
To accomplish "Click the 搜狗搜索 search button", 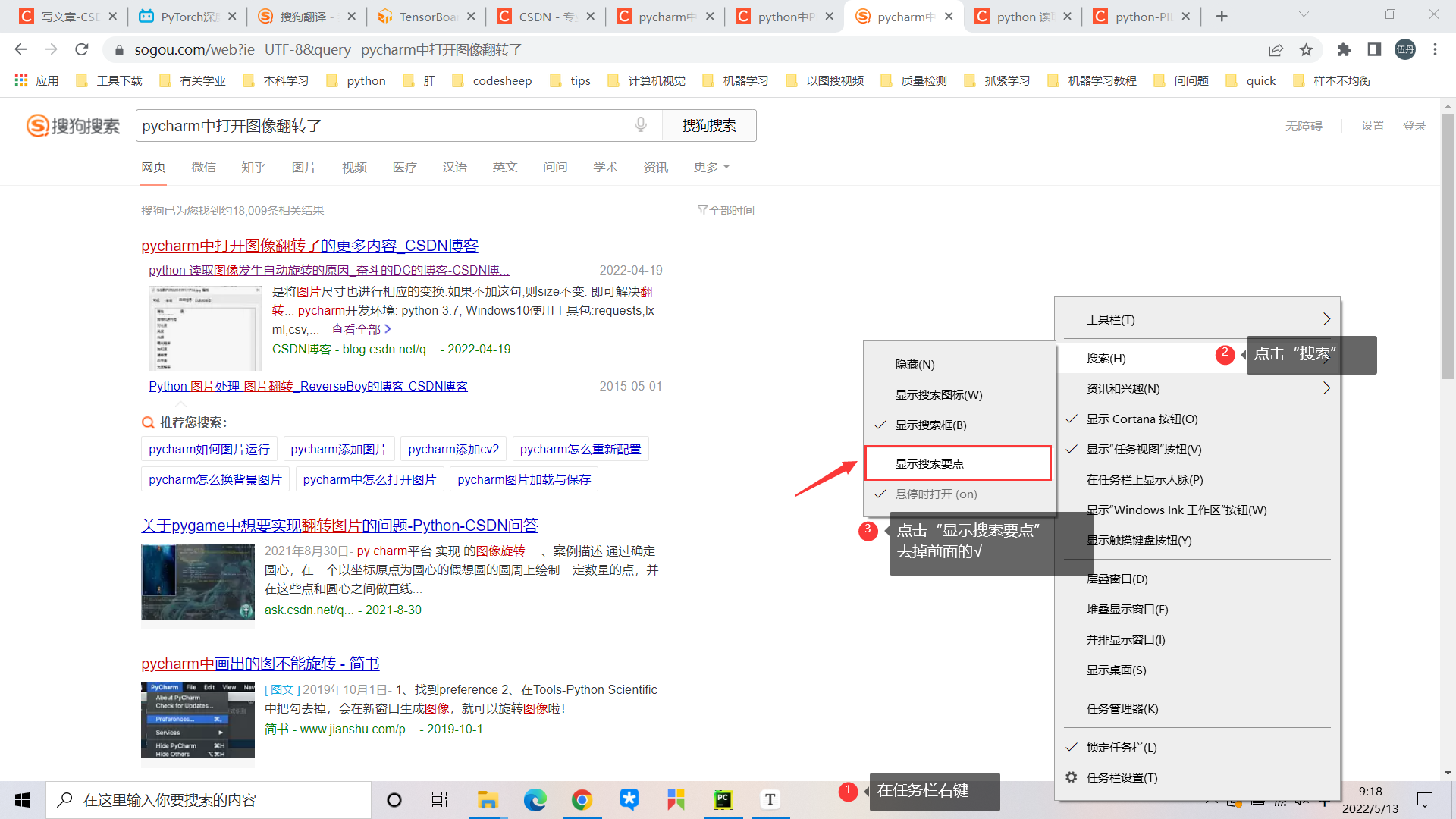I will tap(708, 126).
